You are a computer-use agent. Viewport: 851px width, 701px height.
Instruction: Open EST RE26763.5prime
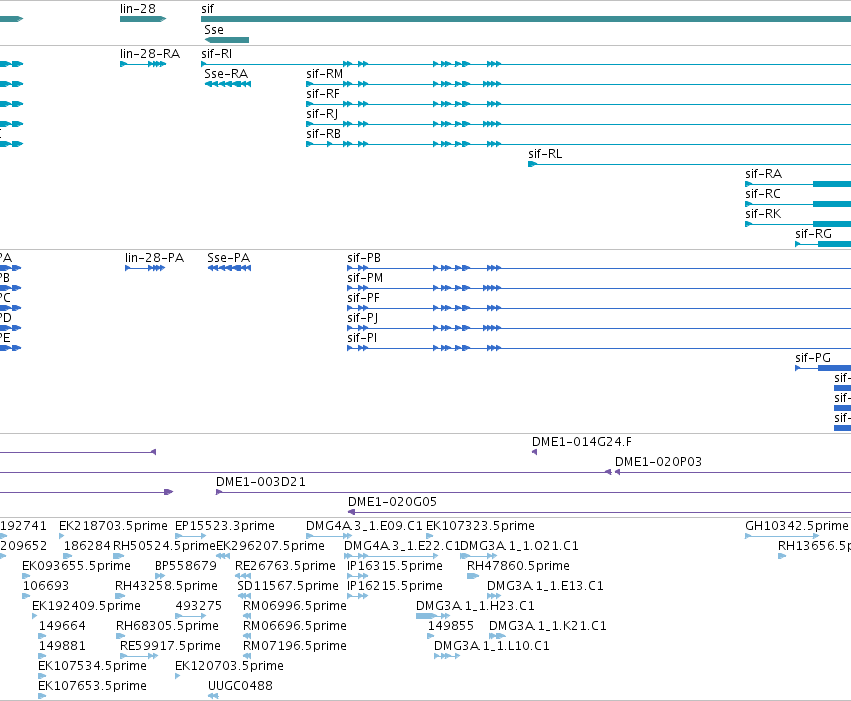pyautogui.click(x=285, y=566)
